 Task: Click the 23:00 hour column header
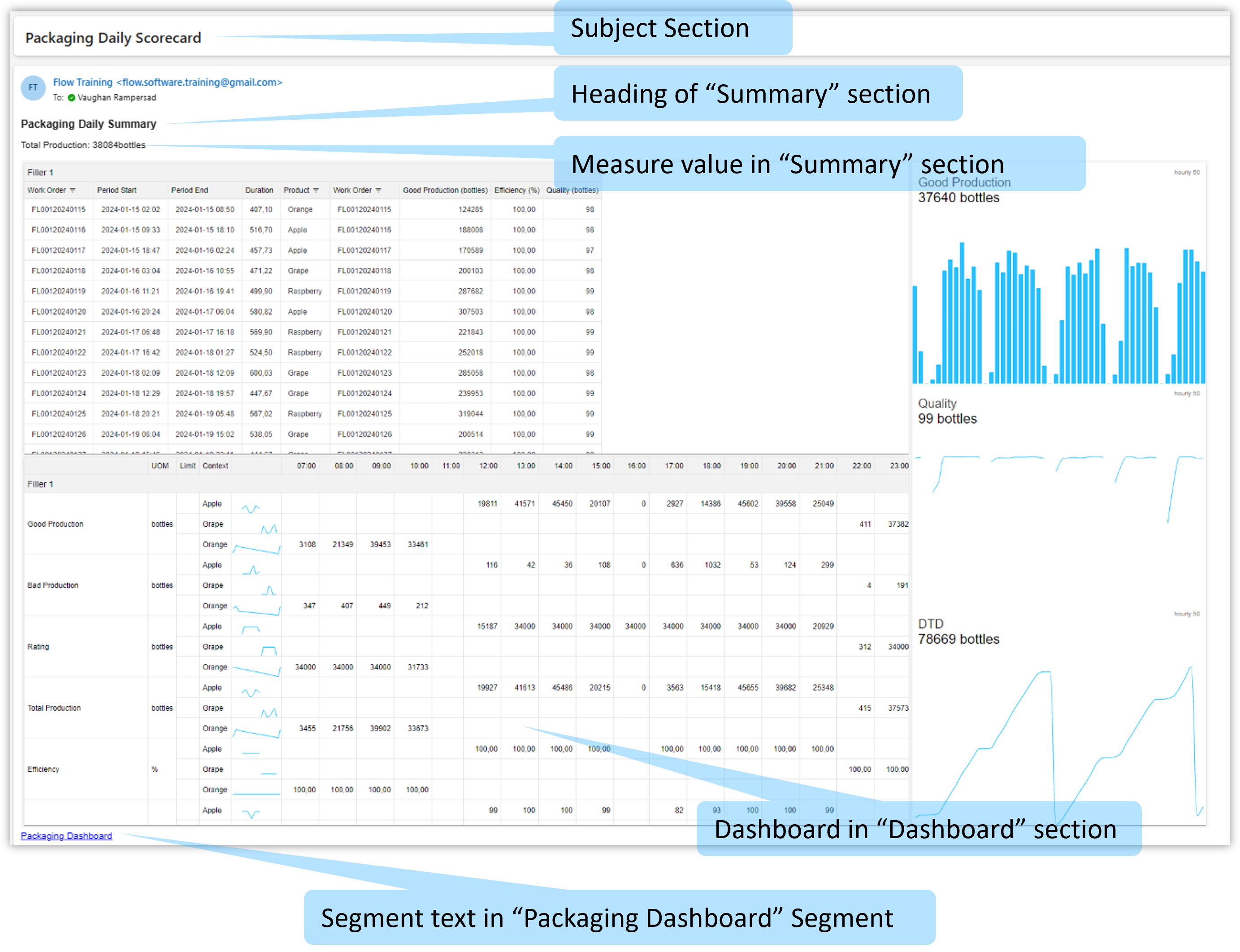[x=899, y=466]
